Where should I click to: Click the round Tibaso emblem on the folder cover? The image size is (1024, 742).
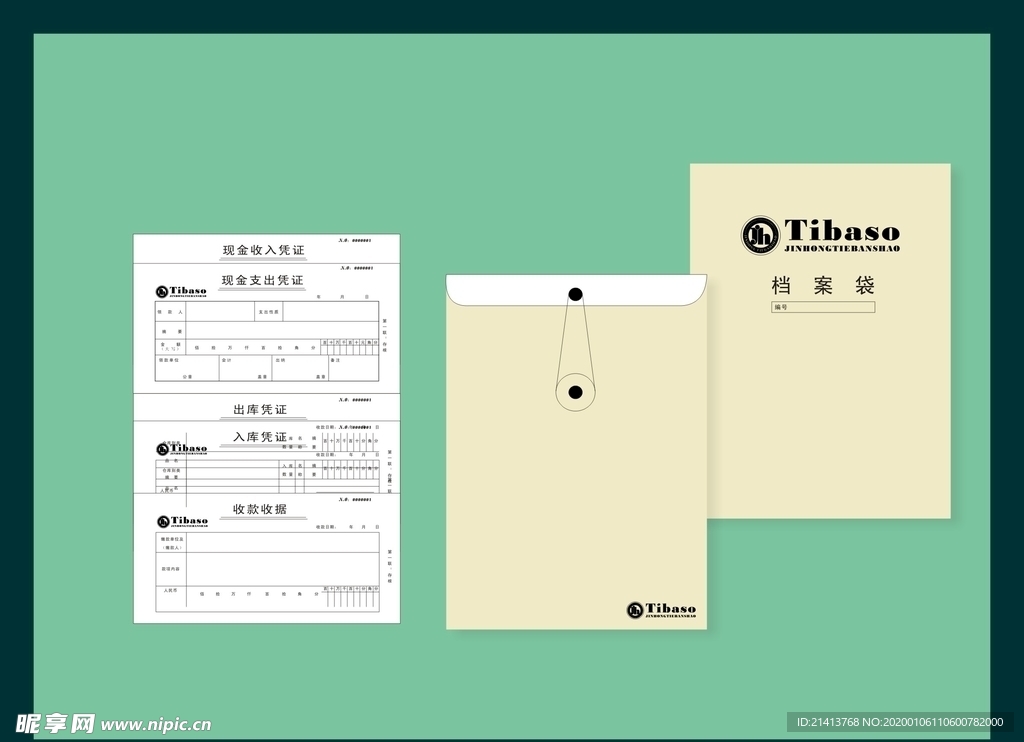coord(760,235)
